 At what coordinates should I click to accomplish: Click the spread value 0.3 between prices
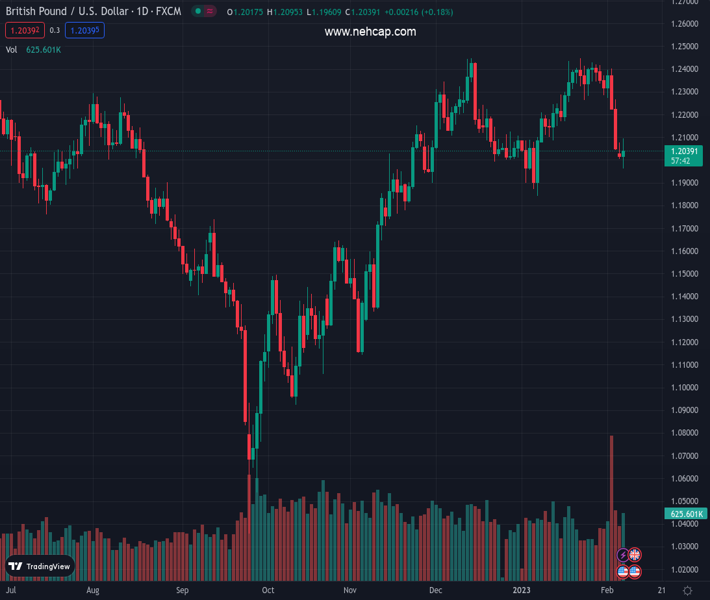coord(55,31)
